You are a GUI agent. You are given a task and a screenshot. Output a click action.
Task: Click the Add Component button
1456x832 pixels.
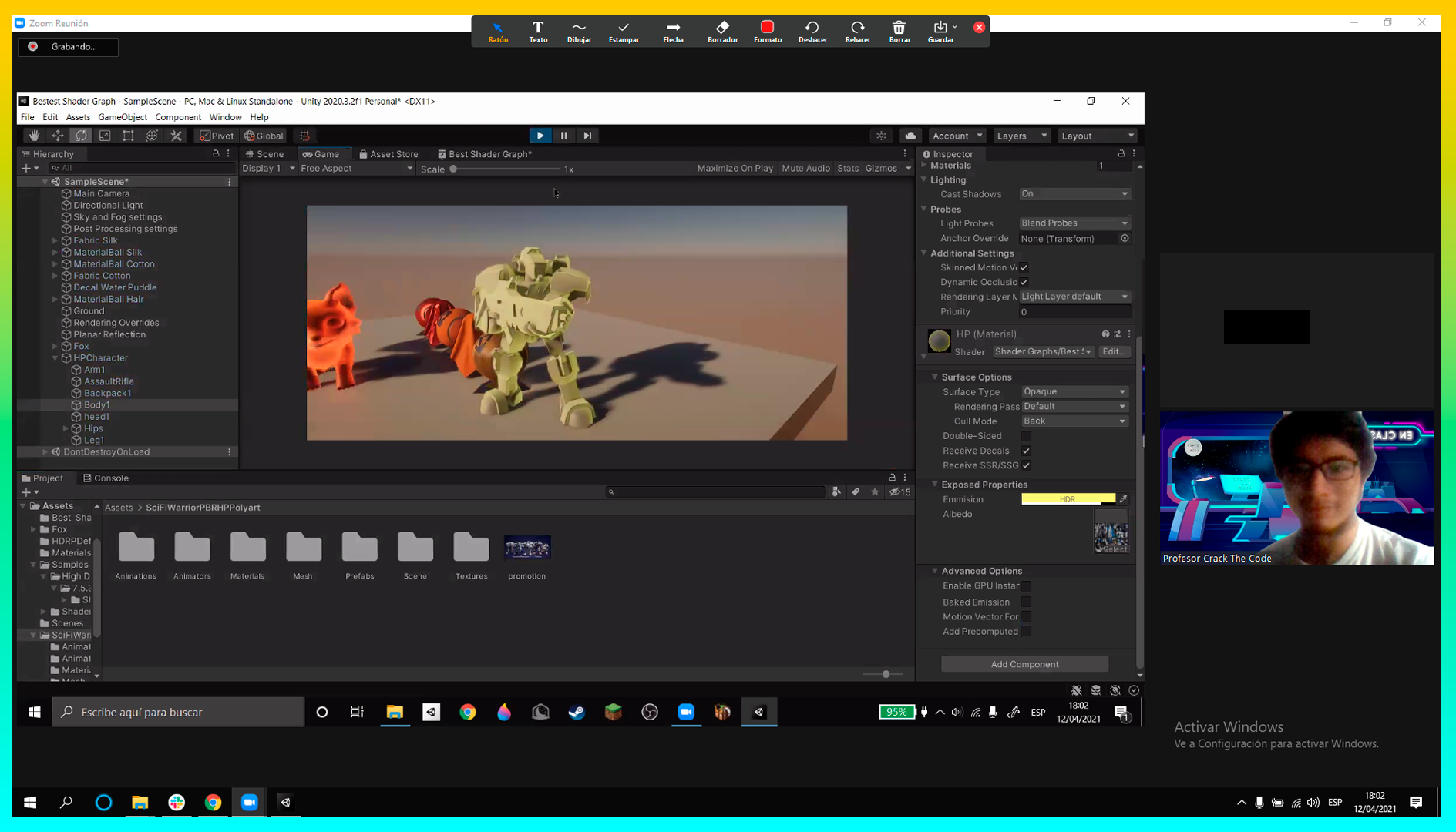[x=1024, y=664]
